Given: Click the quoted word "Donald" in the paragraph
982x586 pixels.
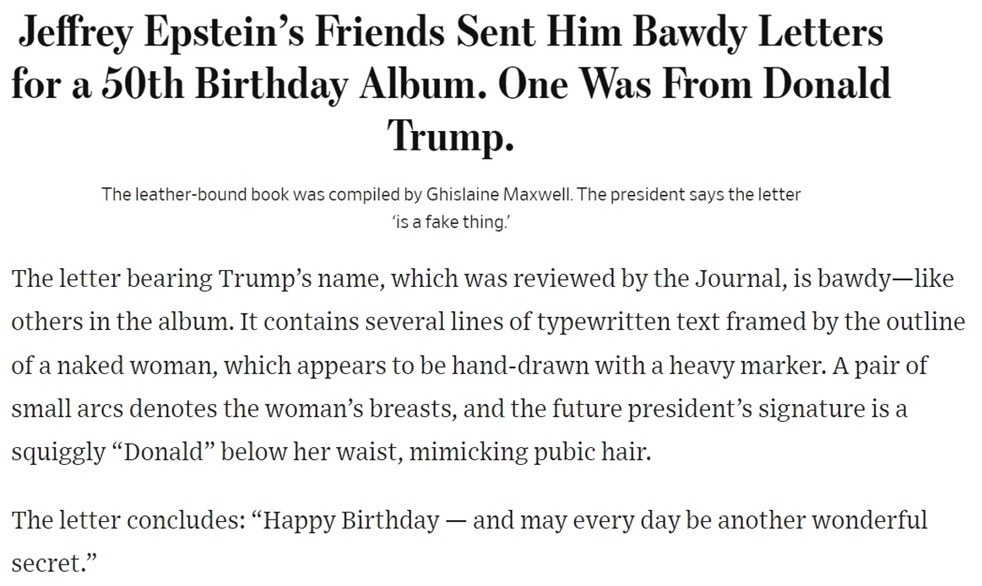Looking at the screenshot, I should coord(163,451).
